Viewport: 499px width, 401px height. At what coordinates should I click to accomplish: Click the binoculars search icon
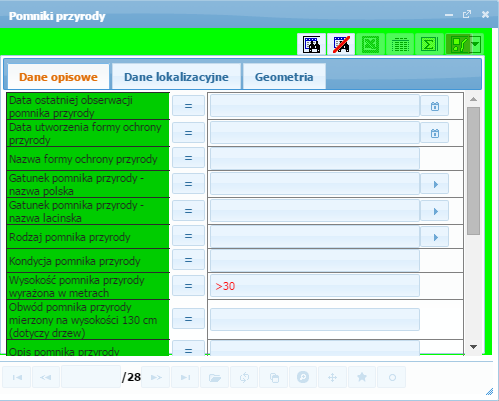point(311,44)
